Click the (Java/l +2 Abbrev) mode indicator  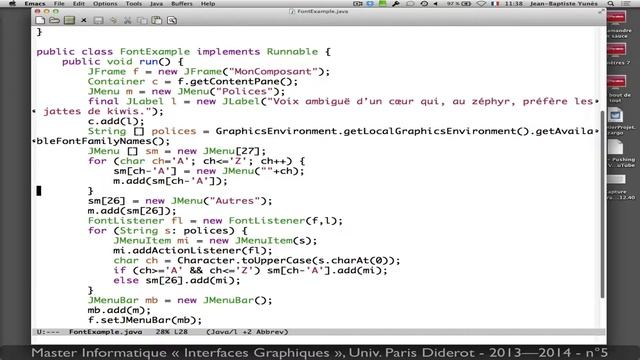click(247, 332)
